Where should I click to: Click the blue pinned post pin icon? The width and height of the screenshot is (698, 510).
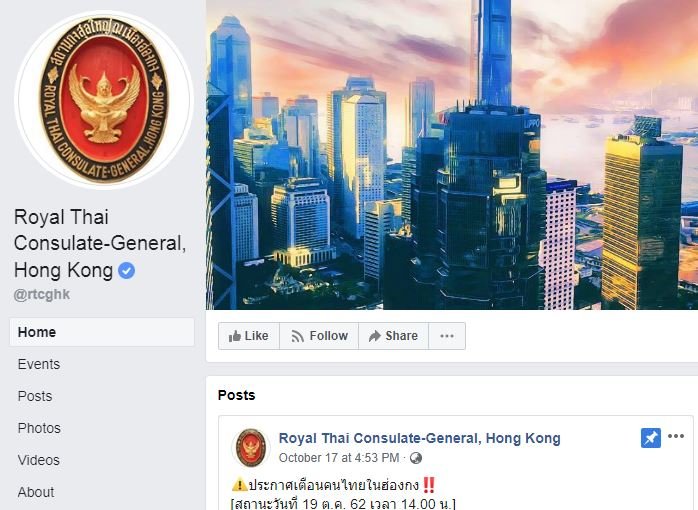click(650, 438)
